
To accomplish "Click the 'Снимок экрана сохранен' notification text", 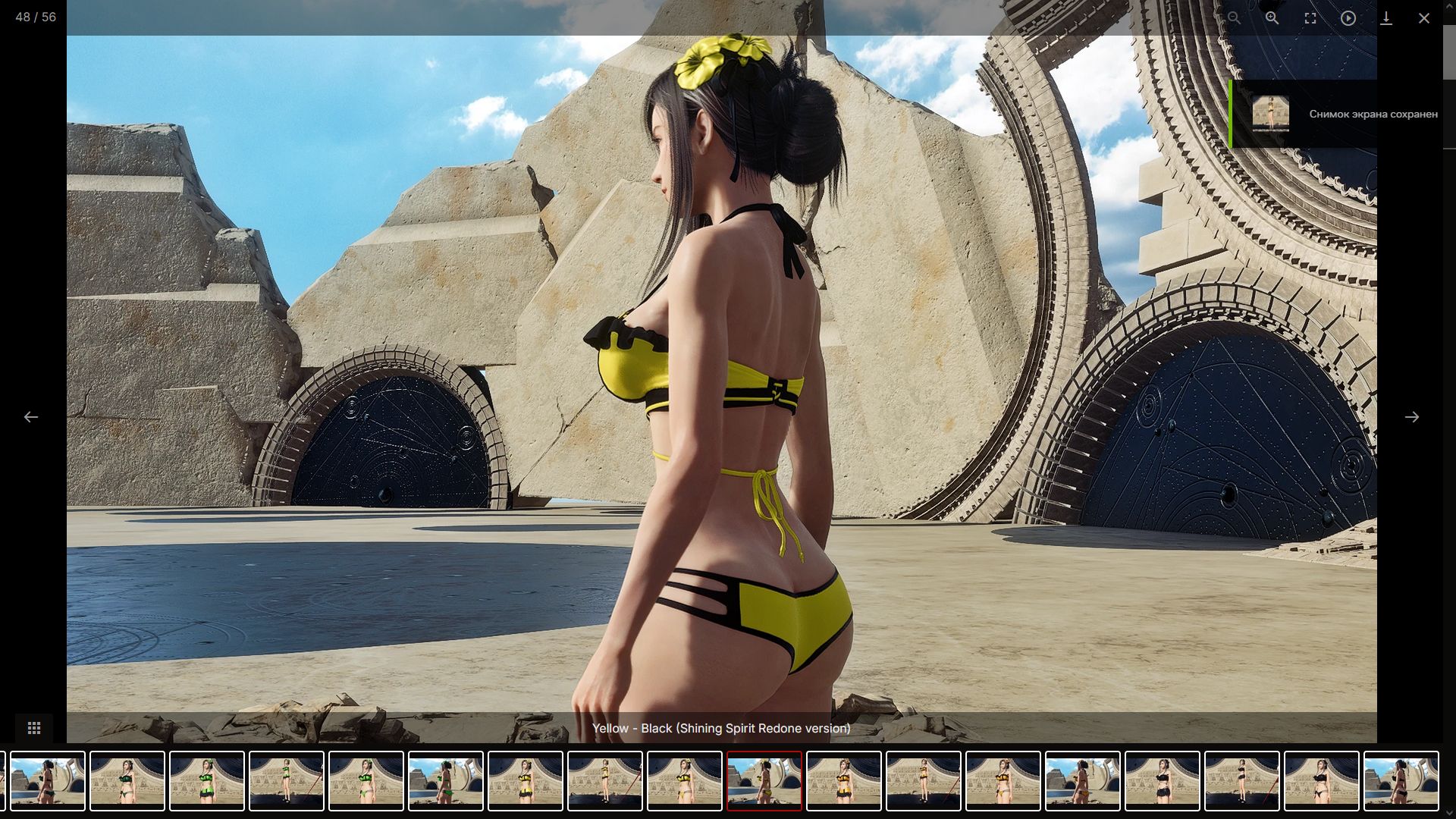I will [x=1373, y=114].
